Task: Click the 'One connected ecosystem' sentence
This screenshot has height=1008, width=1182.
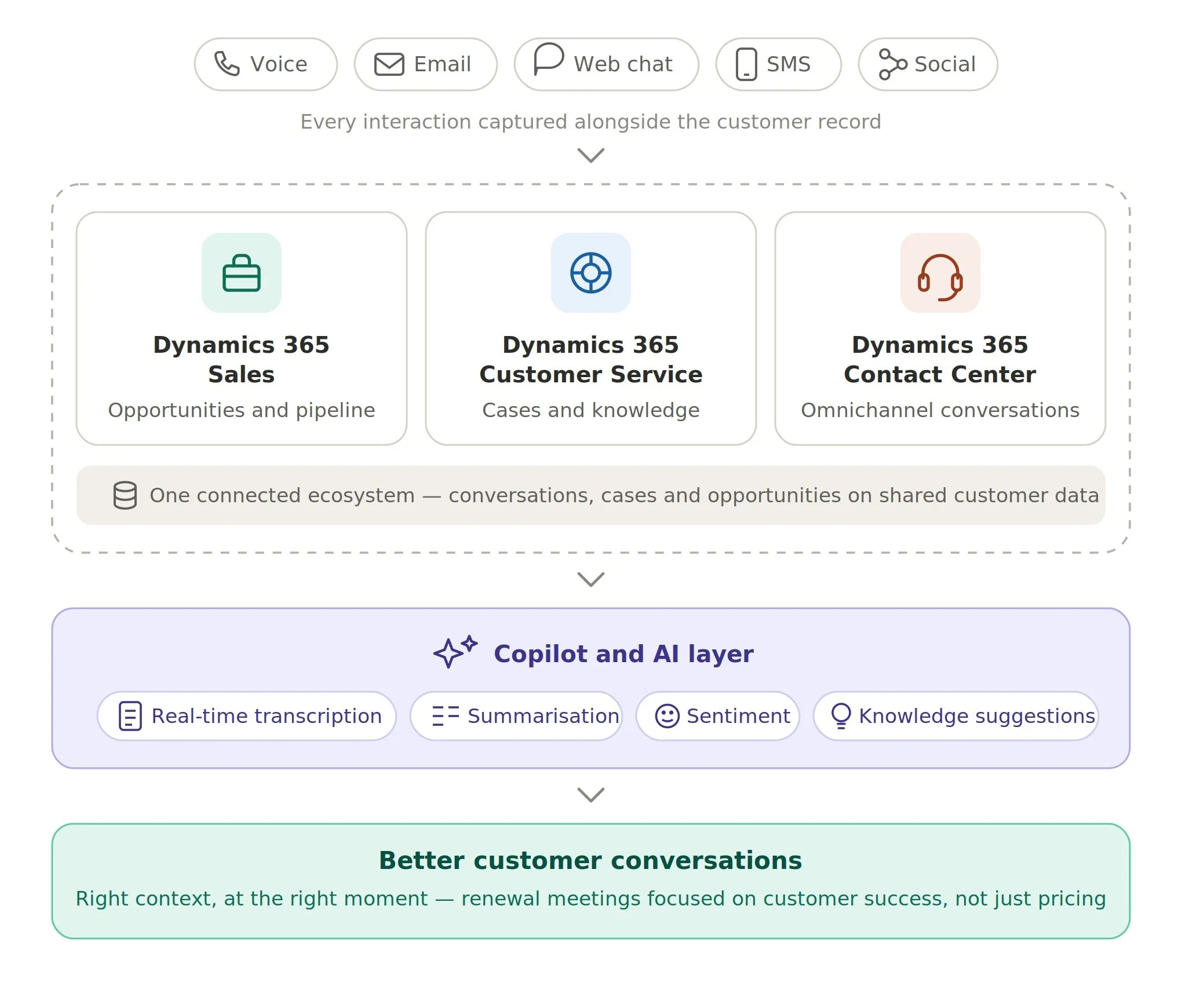Action: point(624,495)
